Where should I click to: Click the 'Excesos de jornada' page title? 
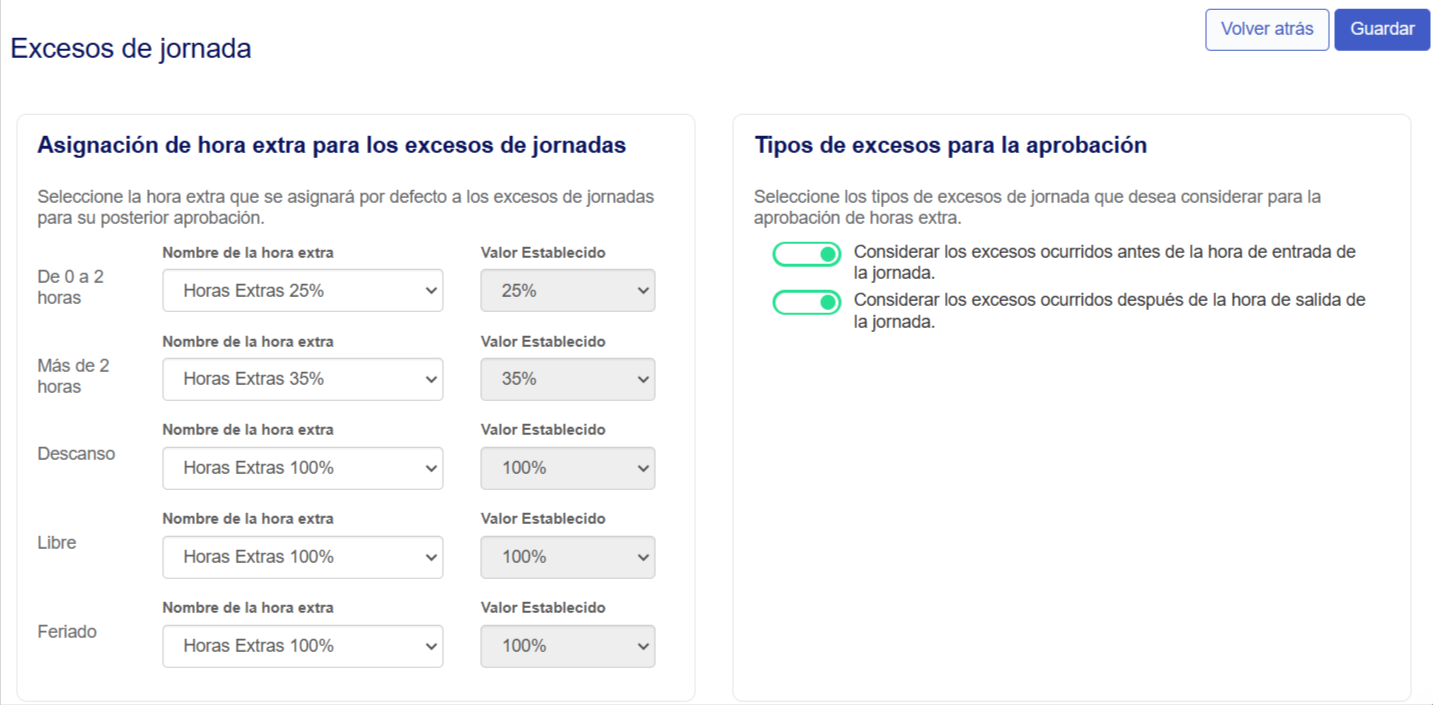131,48
